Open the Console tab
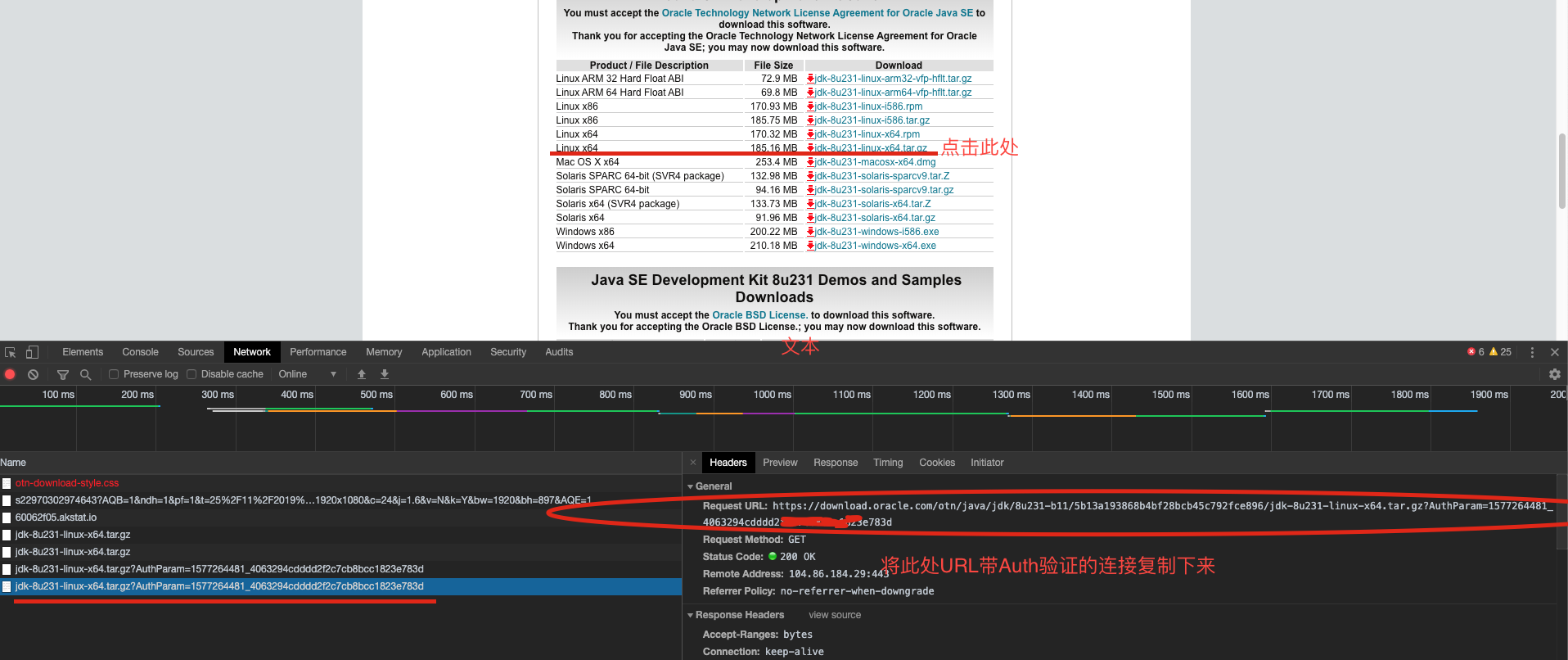 point(140,352)
